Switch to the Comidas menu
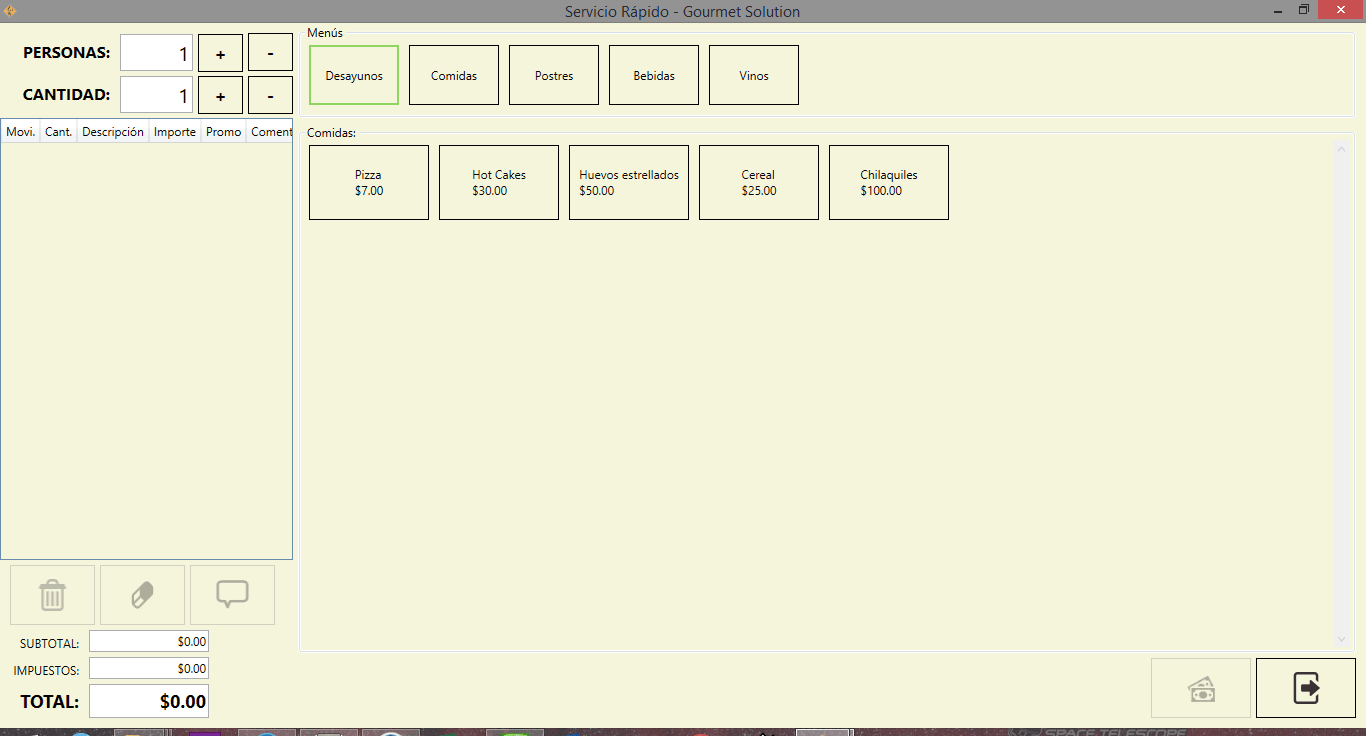Screen dimensions: 1366x736 click(454, 75)
